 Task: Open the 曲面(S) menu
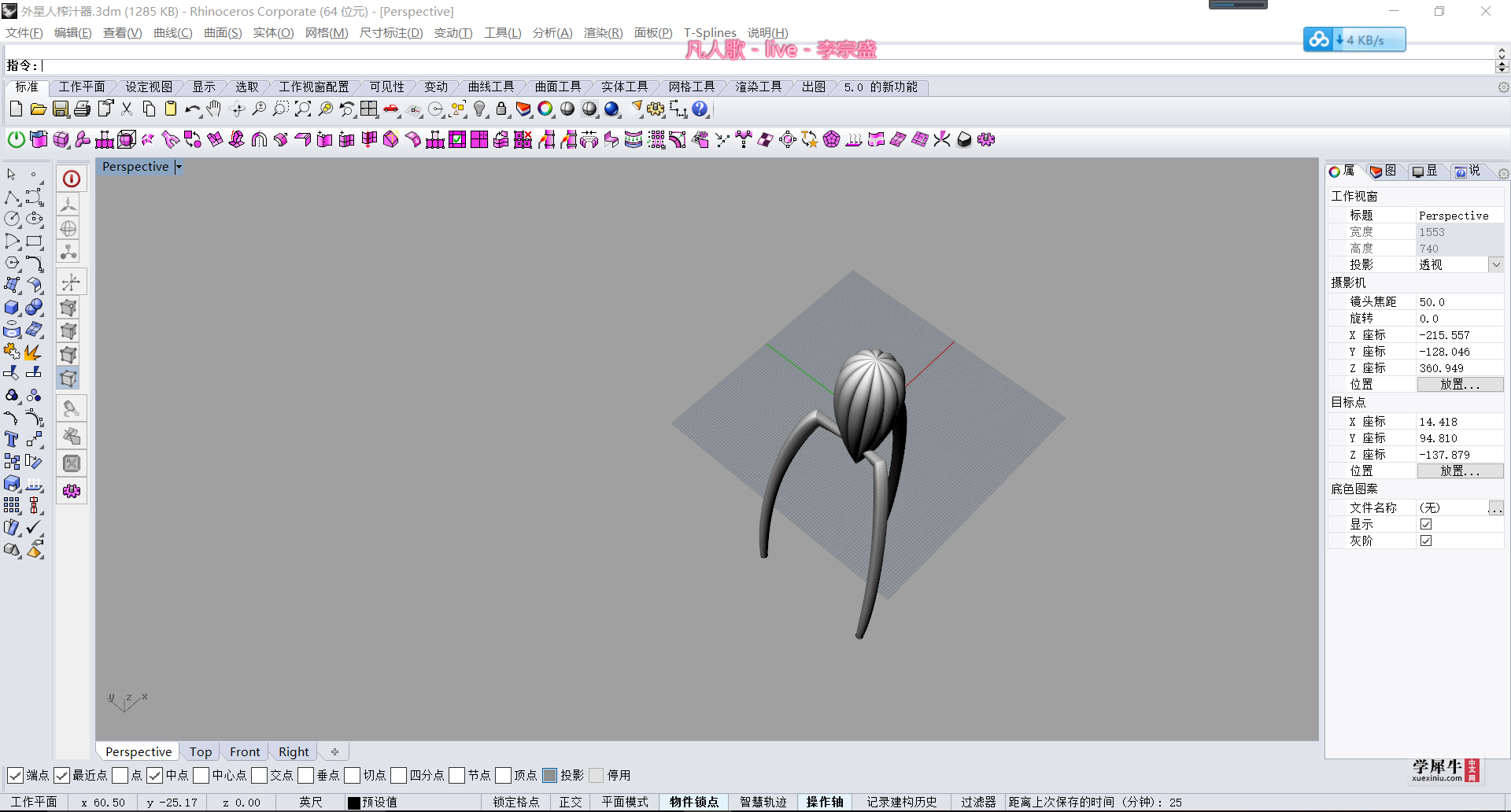tap(223, 33)
